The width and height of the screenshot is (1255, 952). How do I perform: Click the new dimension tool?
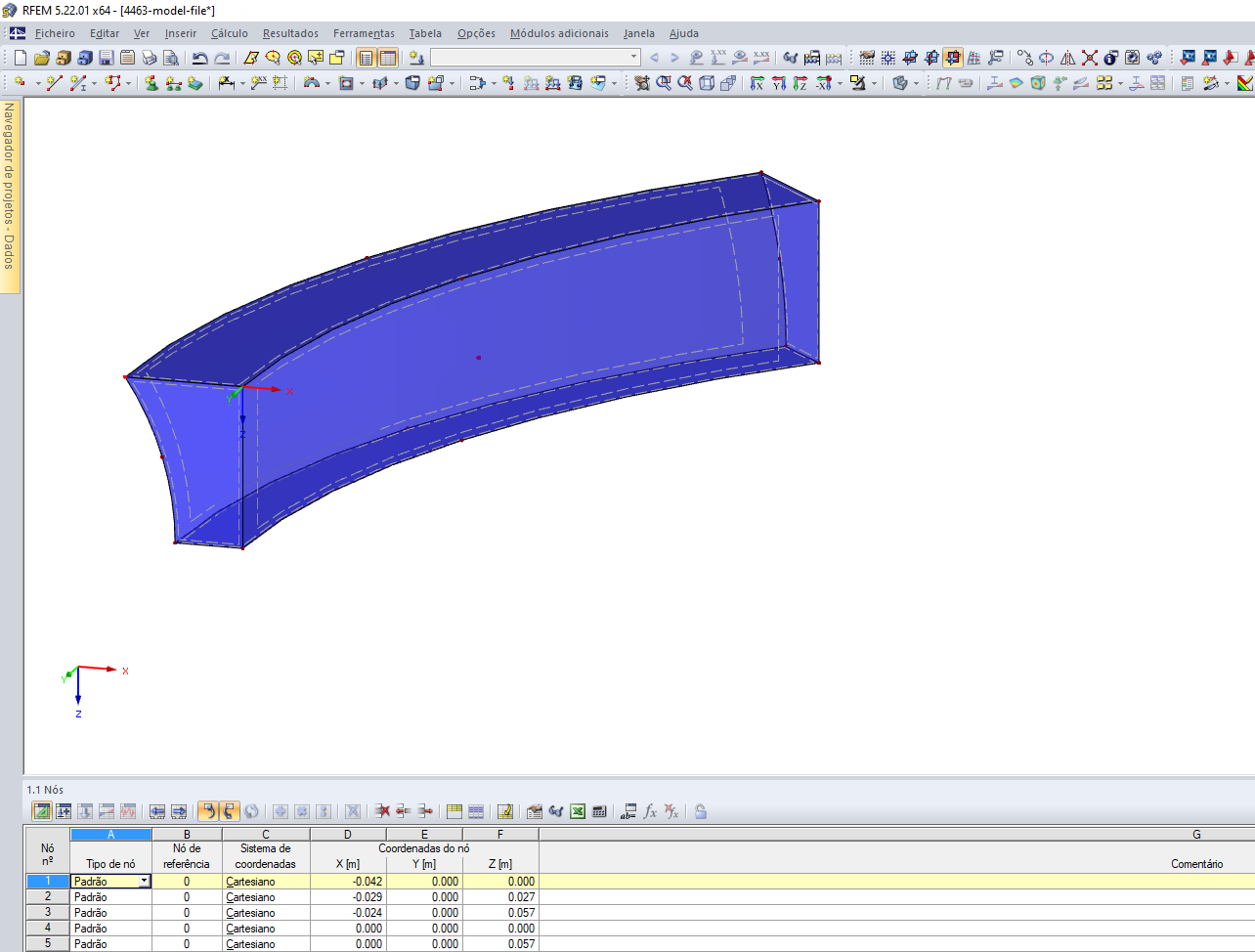(226, 83)
